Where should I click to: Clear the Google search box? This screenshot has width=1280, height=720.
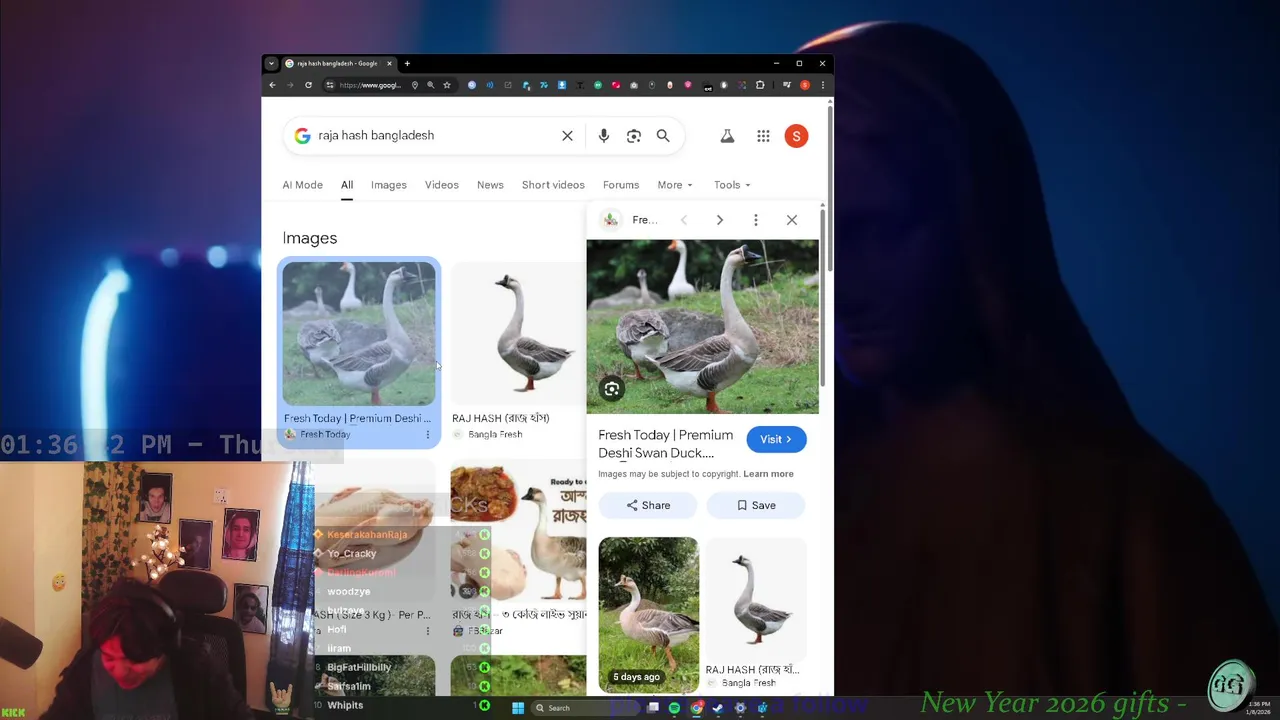coord(567,136)
